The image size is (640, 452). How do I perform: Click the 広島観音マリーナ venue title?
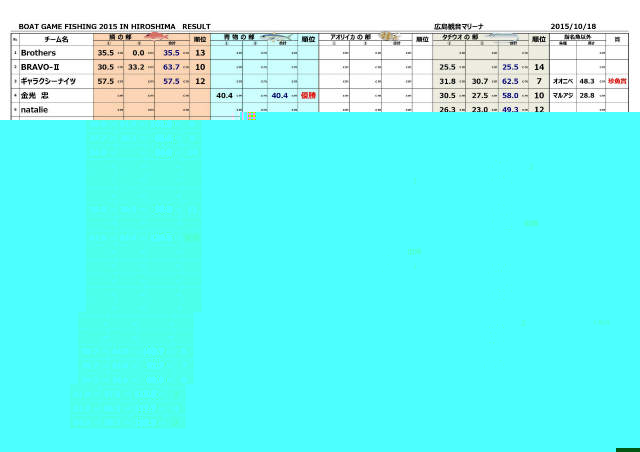pos(456,27)
